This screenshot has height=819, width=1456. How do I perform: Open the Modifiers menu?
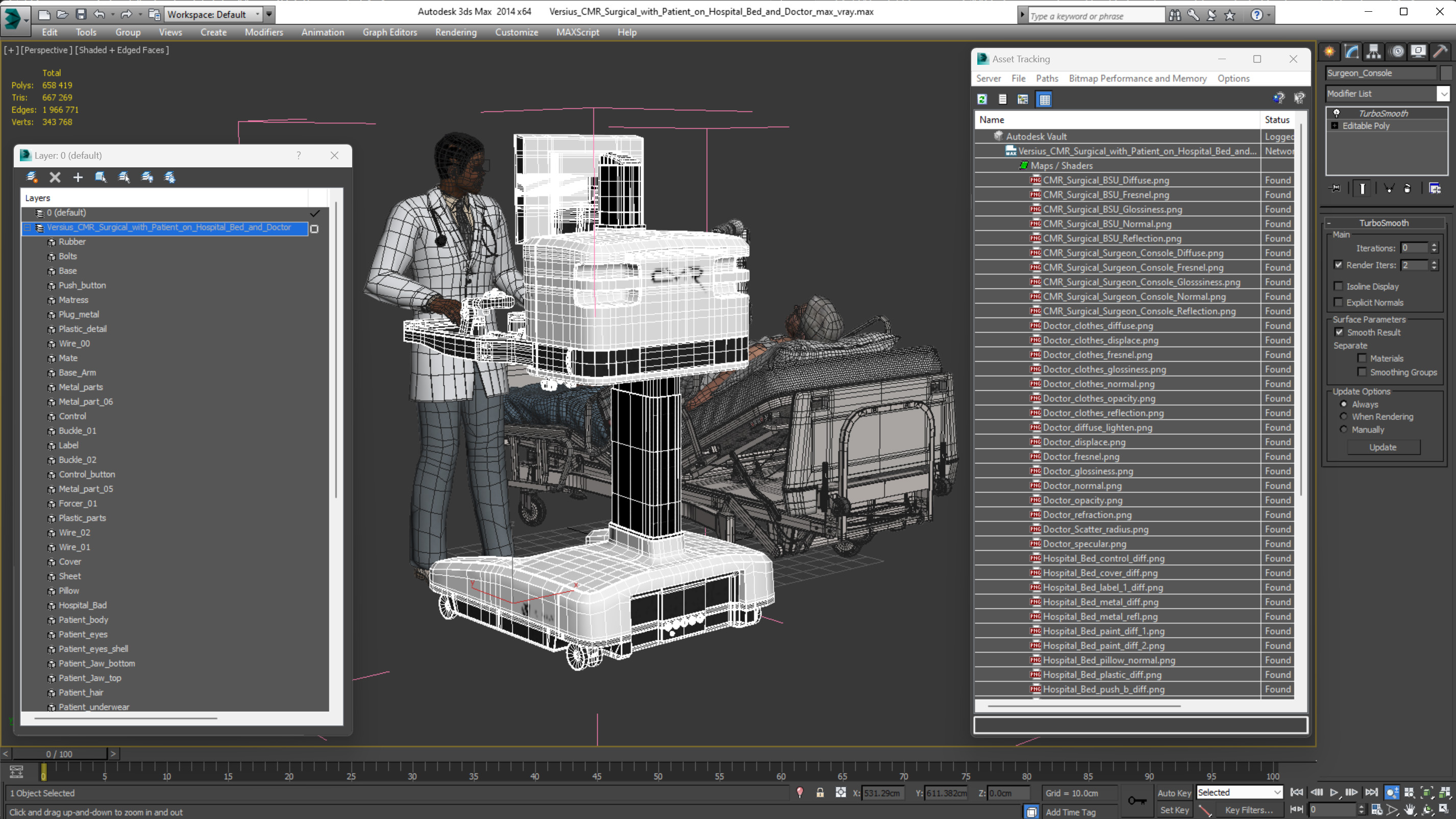[x=264, y=32]
